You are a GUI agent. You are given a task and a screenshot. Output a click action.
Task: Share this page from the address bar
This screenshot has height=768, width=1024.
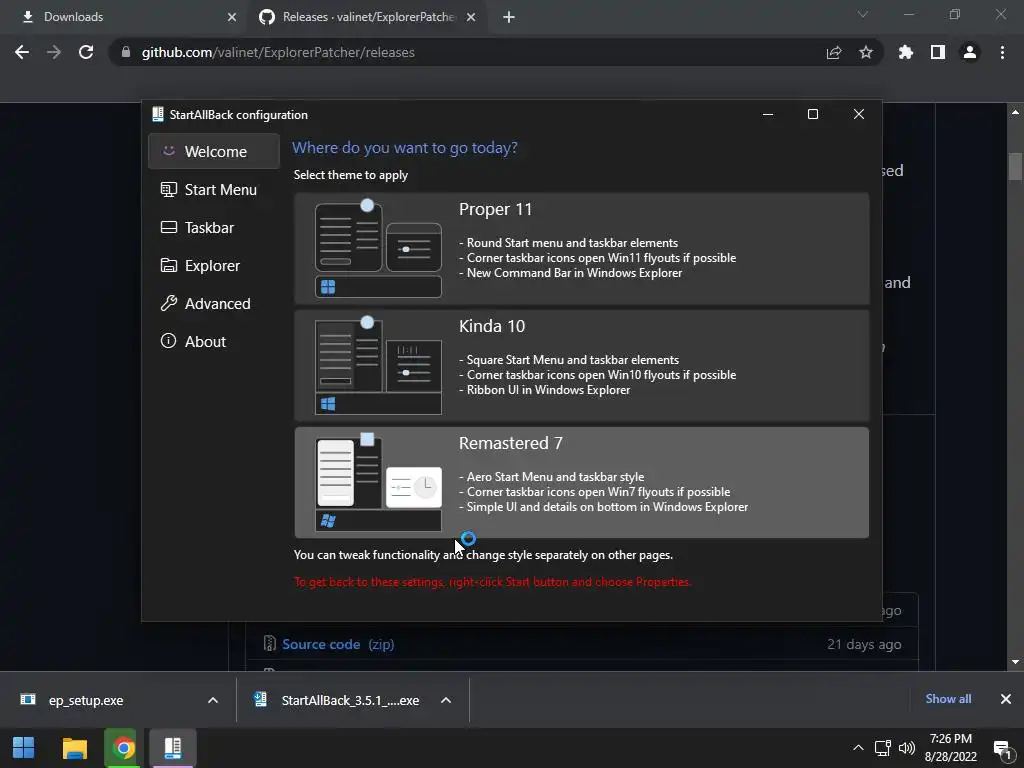coord(834,52)
